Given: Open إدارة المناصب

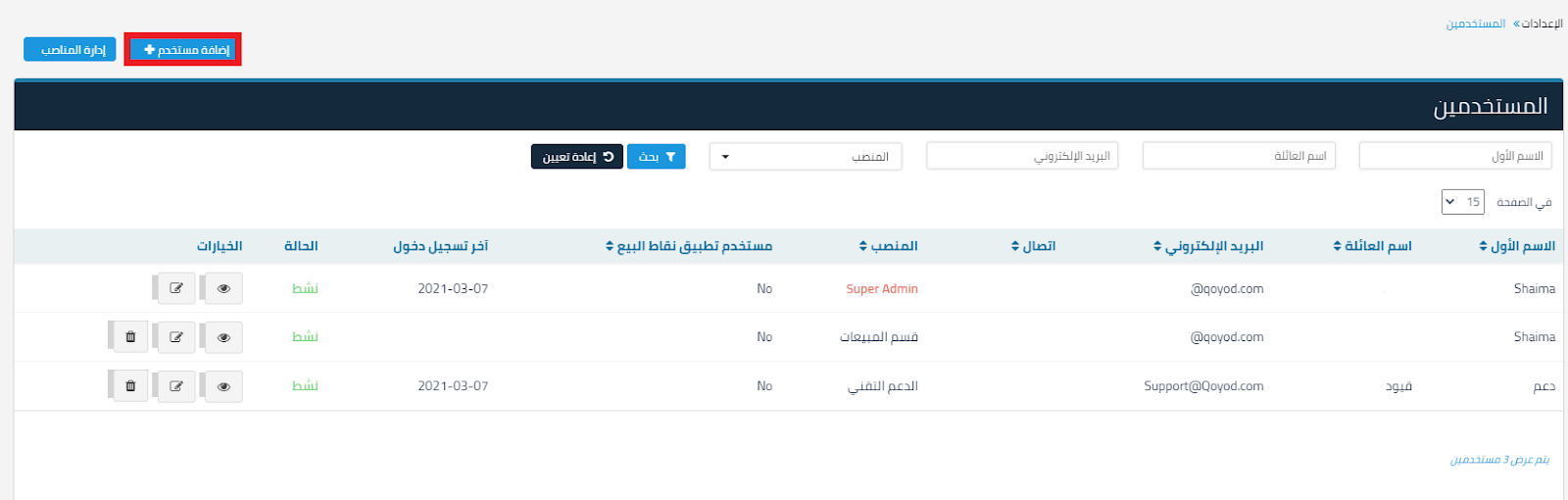Looking at the screenshot, I should (x=71, y=50).
